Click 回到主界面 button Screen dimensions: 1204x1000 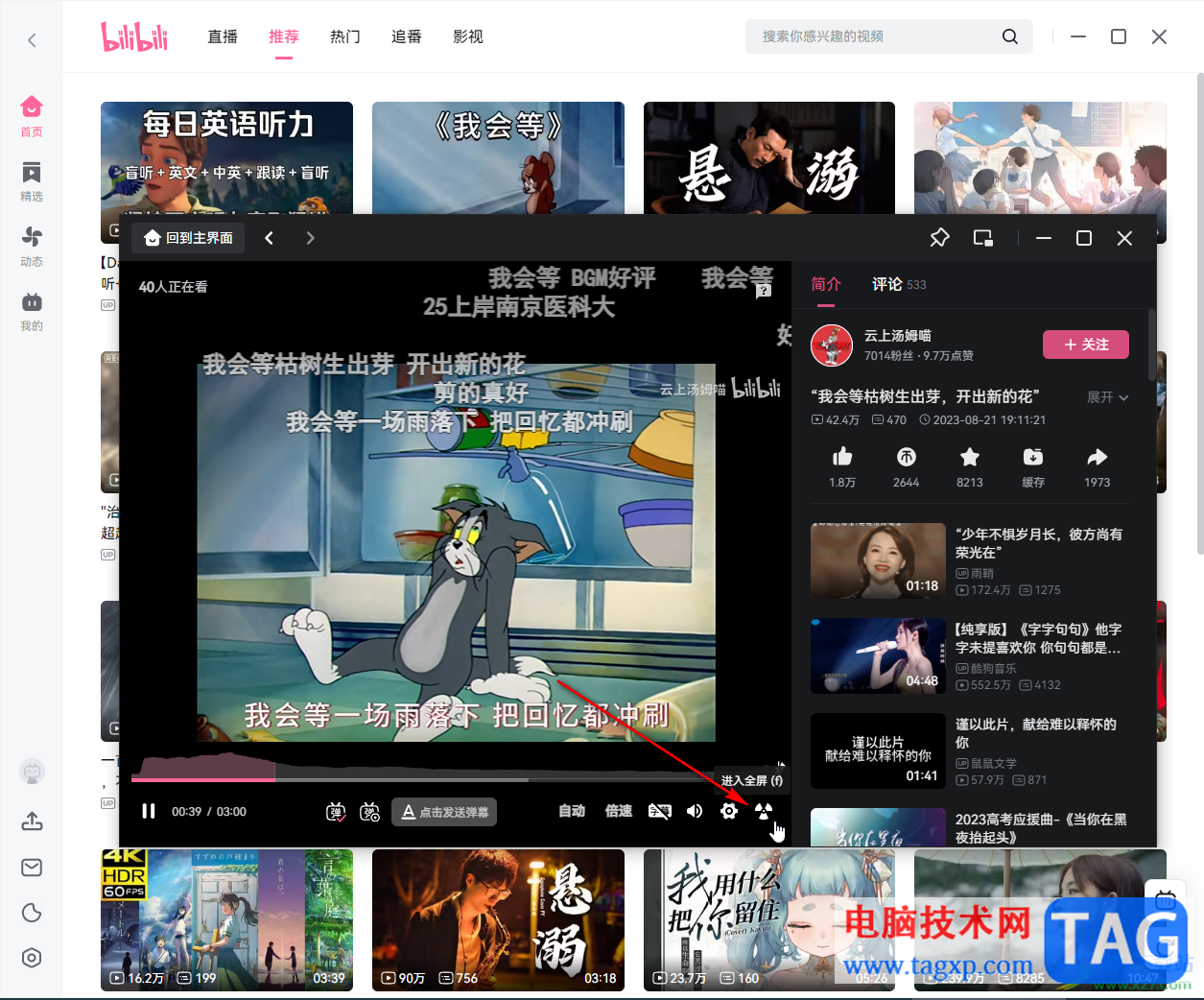tap(188, 238)
